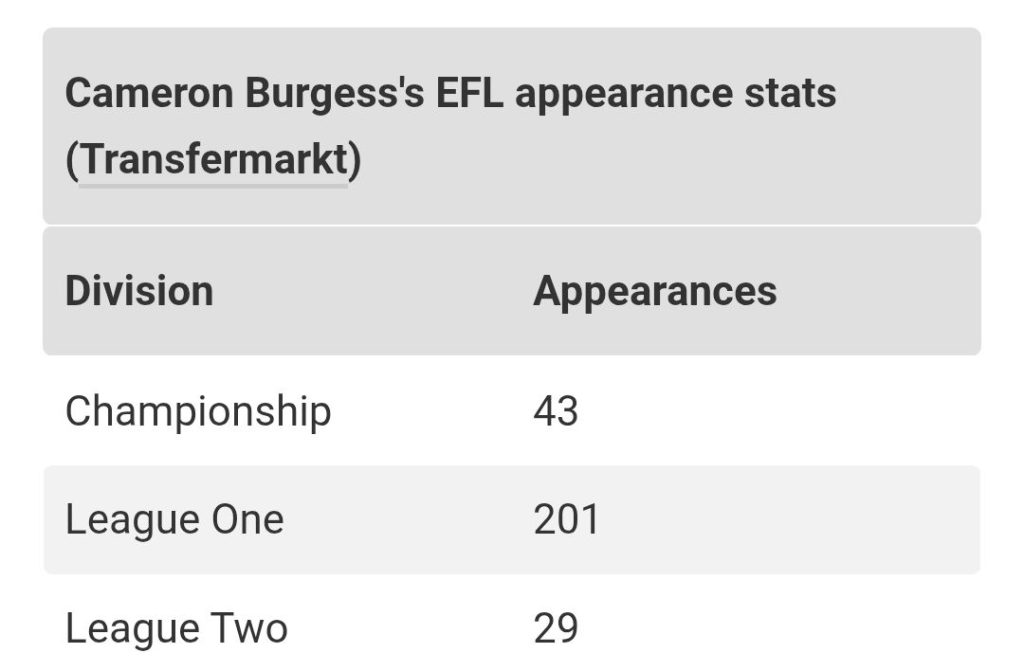Screen dimensions: 1024x671
Task: Click League in the League Two row
Action: pyautogui.click(x=123, y=631)
